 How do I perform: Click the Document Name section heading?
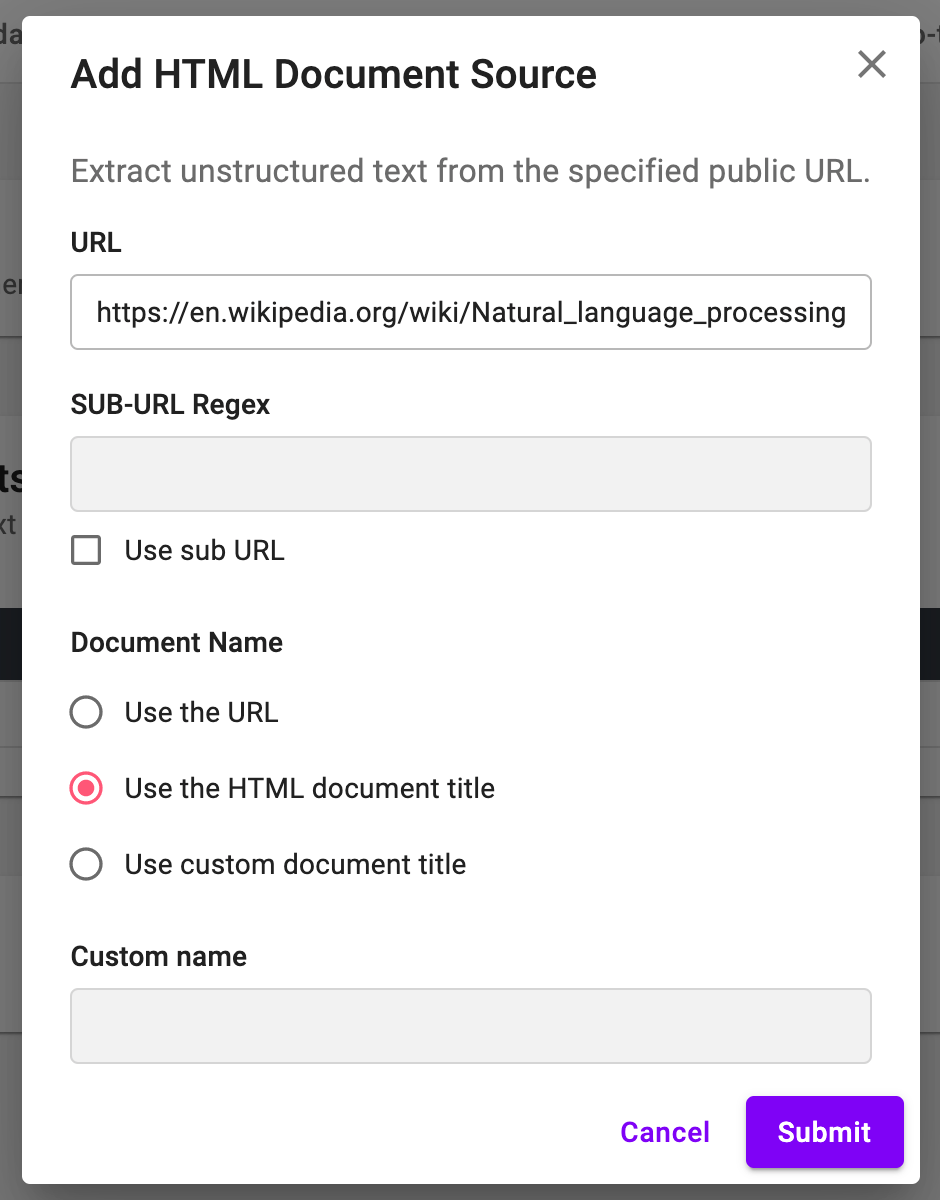coord(176,642)
